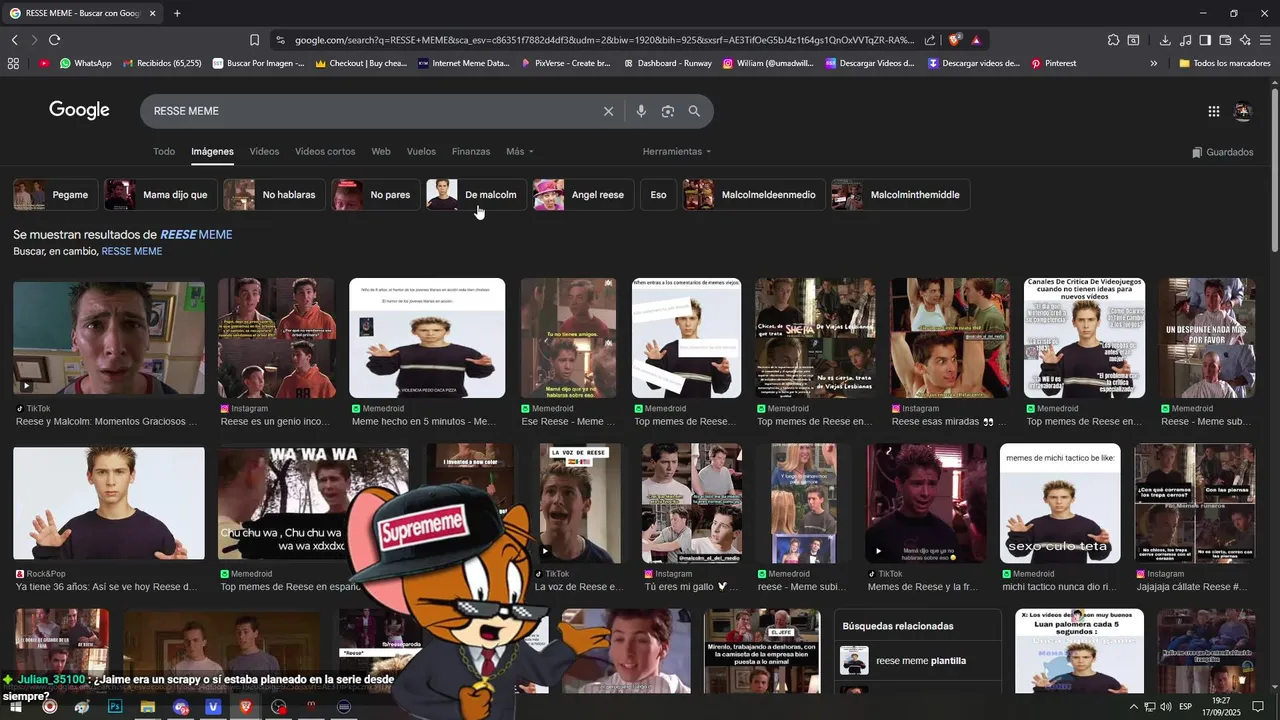Click the Windows Start button
This screenshot has height=720, width=1280.
(x=16, y=707)
